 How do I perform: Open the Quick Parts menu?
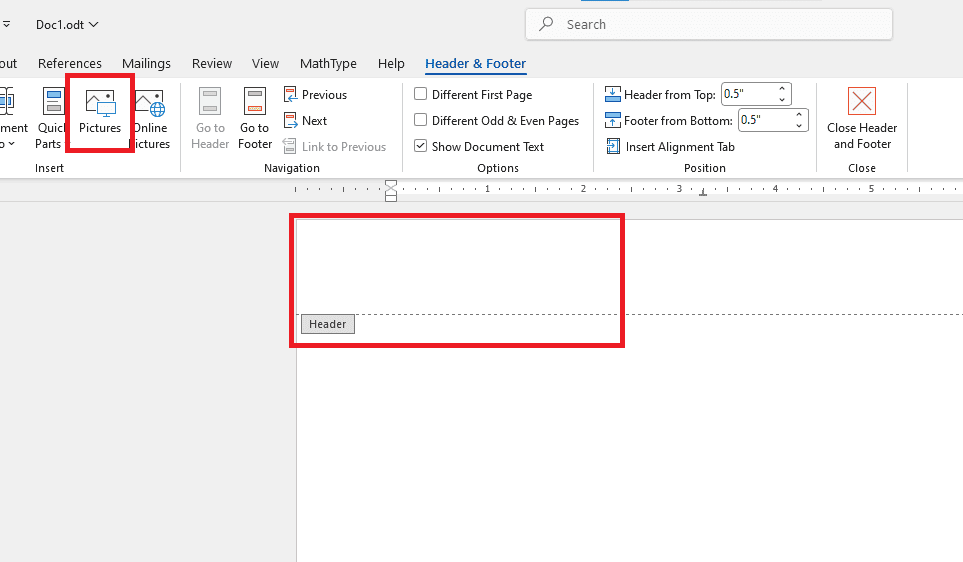click(x=51, y=119)
